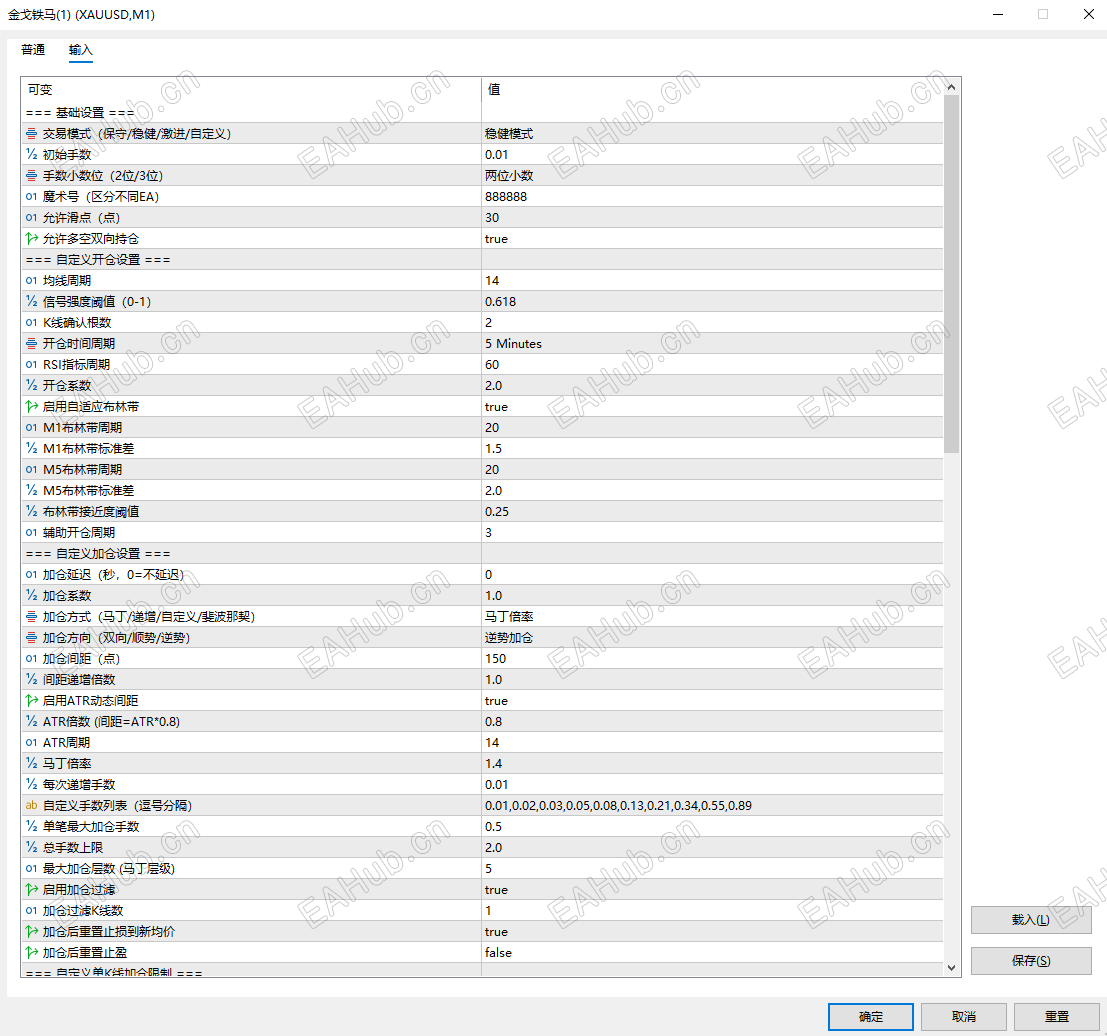The width and height of the screenshot is (1107, 1036).
Task: Edit the 魔术号 value 888888
Action: (712, 196)
